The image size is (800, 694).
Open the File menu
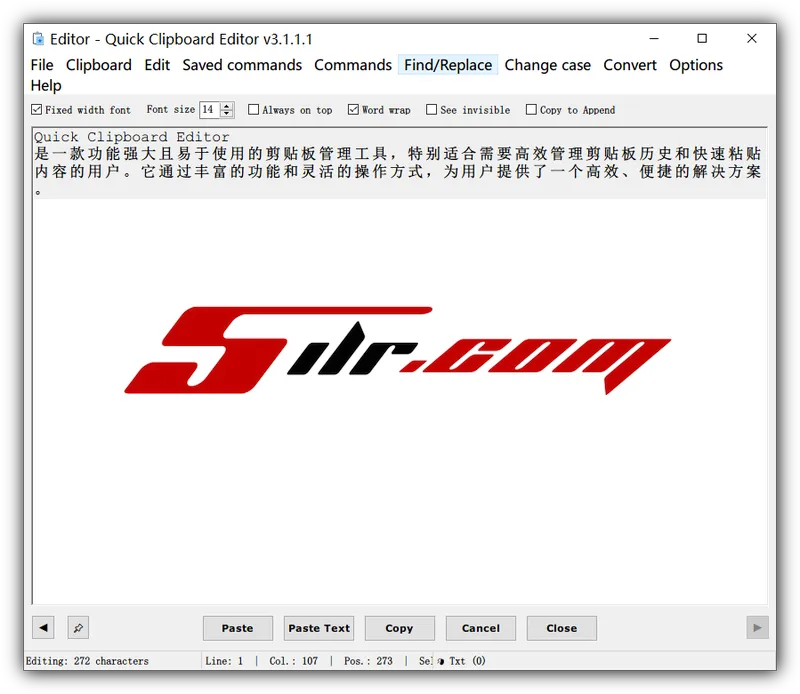tap(42, 65)
